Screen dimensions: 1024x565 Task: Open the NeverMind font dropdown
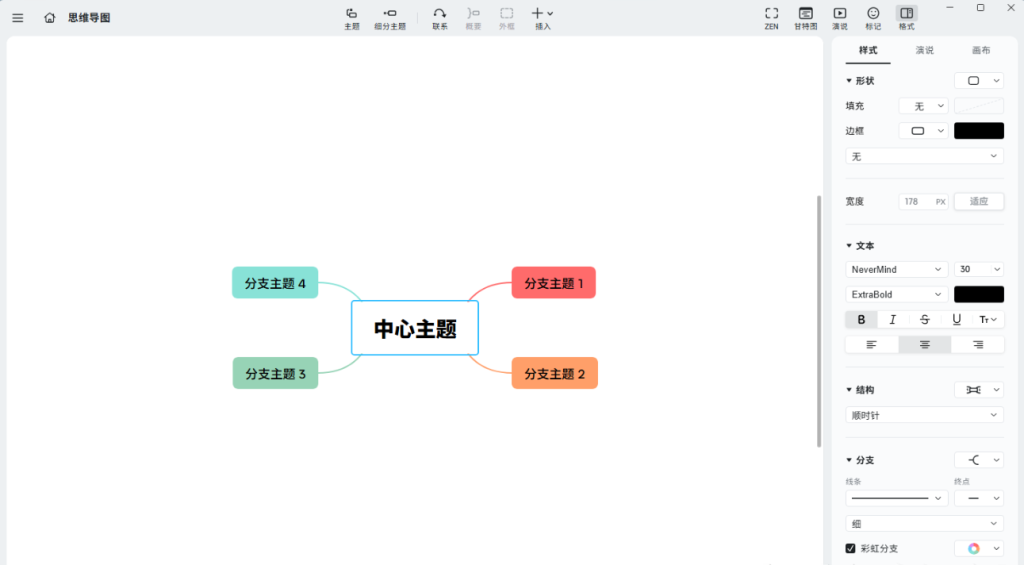(896, 269)
